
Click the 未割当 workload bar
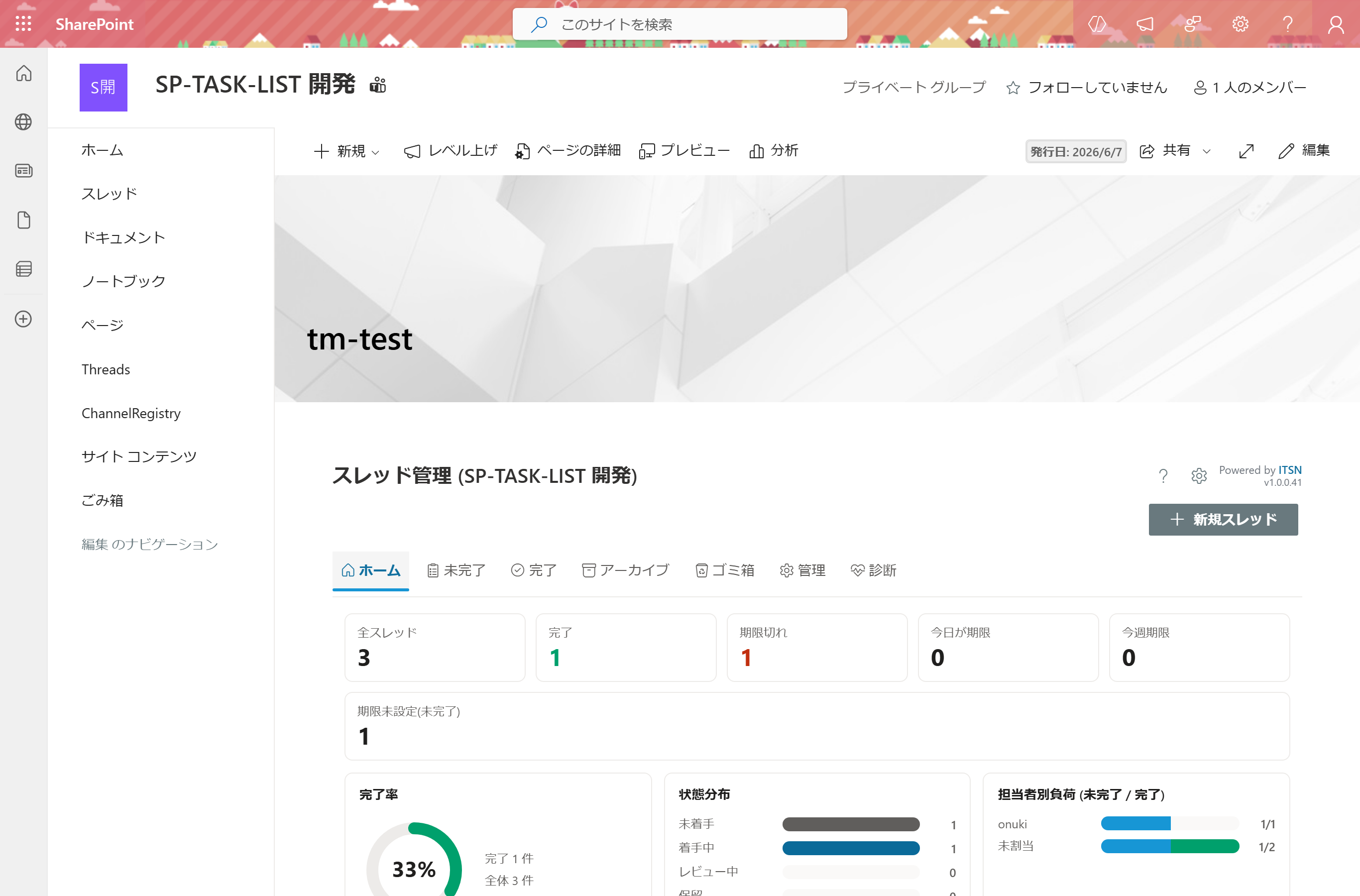[1170, 846]
